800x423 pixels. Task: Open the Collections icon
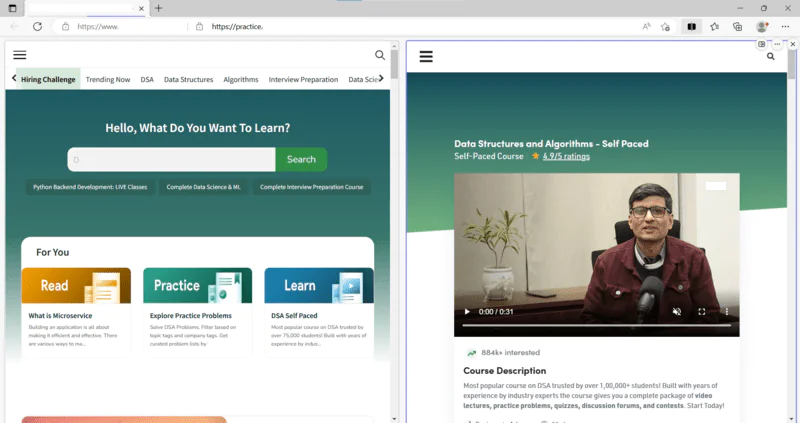[737, 27]
